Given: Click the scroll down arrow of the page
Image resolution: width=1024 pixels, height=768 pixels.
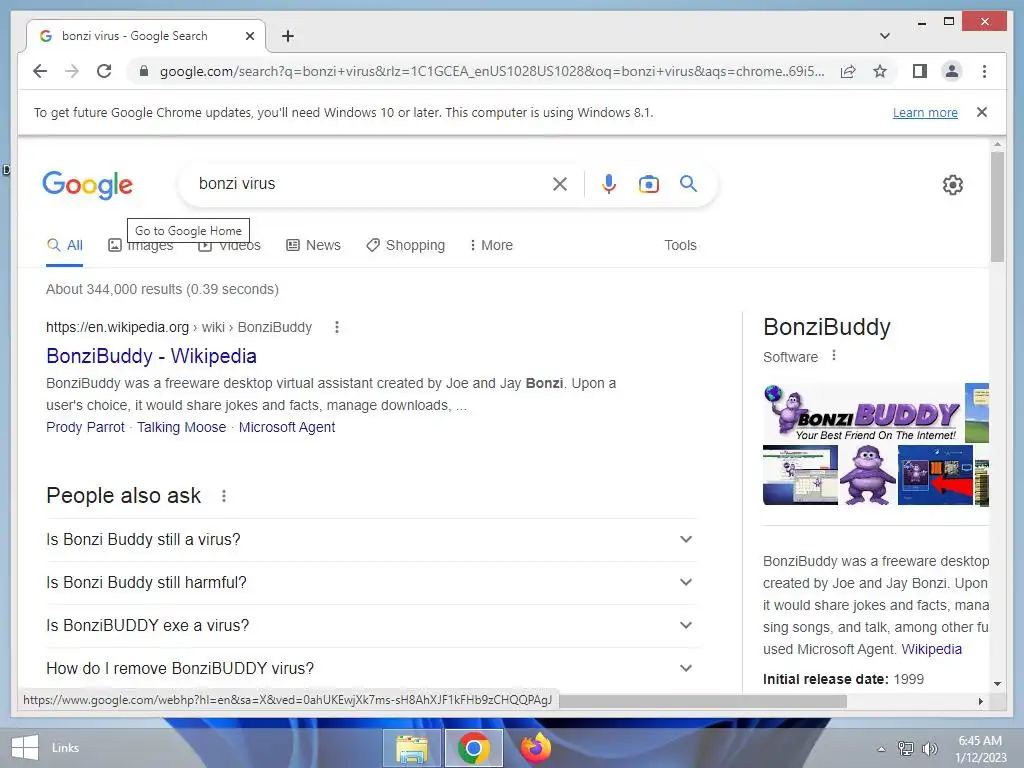Looking at the screenshot, I should pos(997,684).
